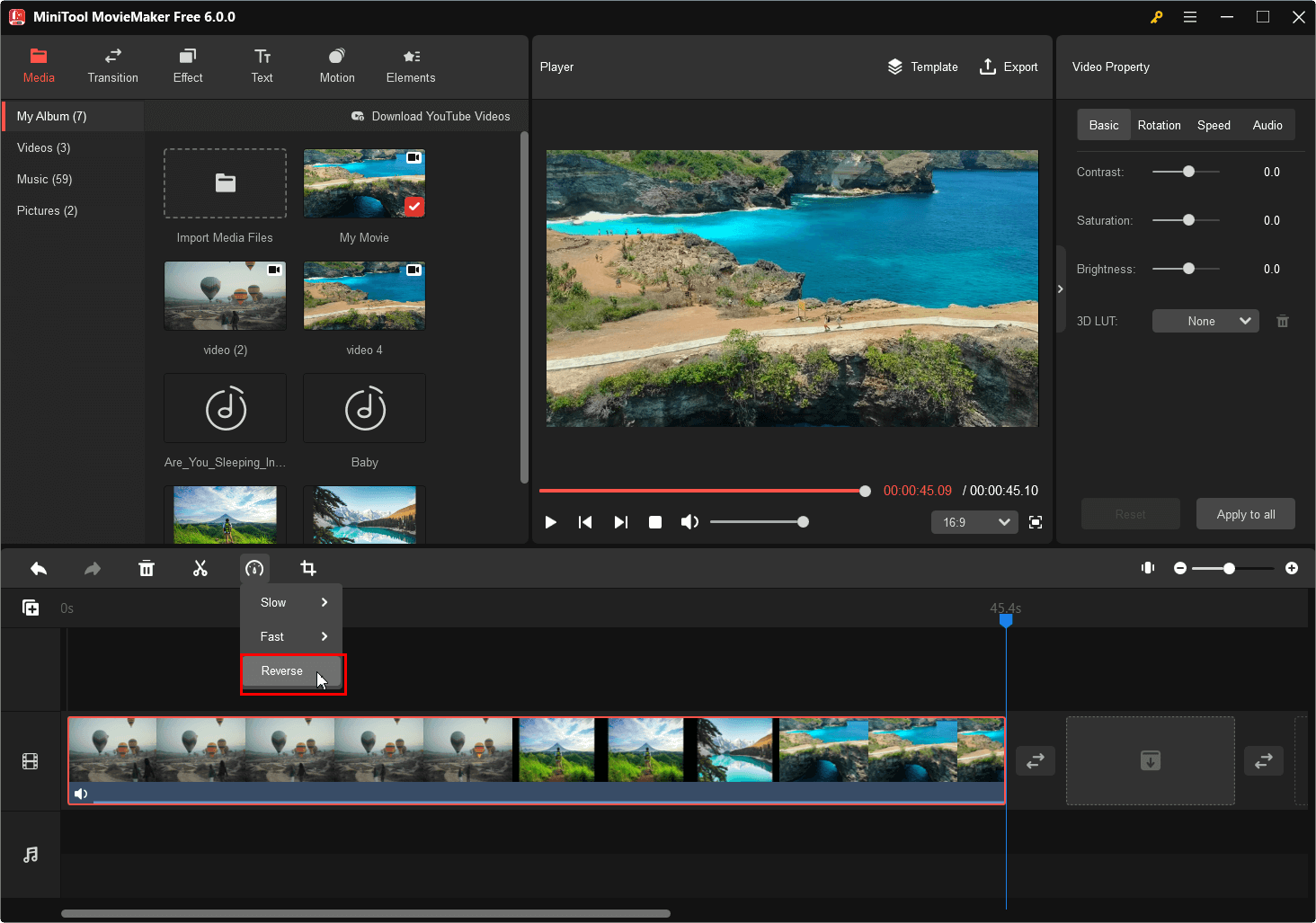Viewport: 1316px width, 923px height.
Task: Mute the clip audio on video track
Action: [81, 794]
